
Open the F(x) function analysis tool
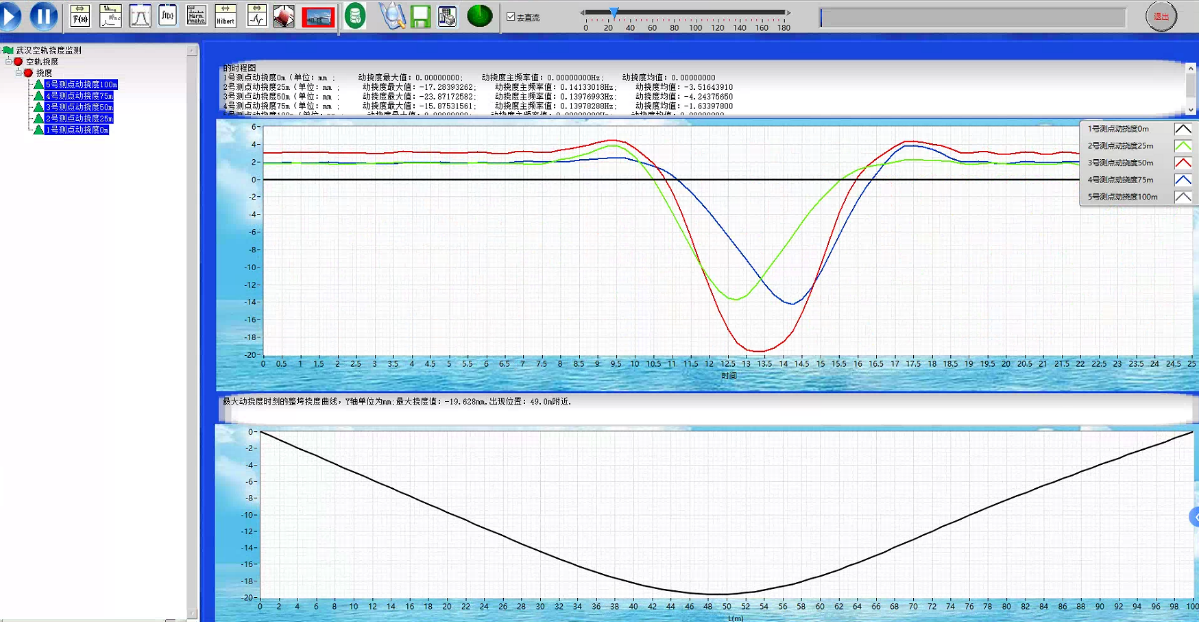(80, 16)
